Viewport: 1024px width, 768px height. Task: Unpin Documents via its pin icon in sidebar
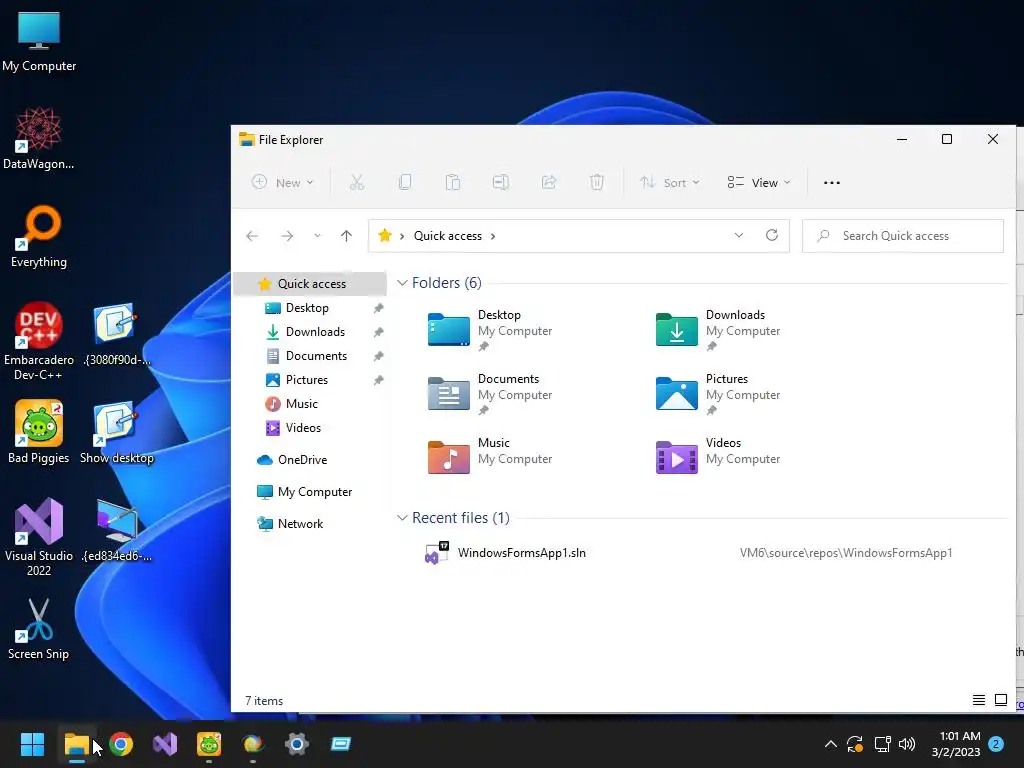pos(378,356)
